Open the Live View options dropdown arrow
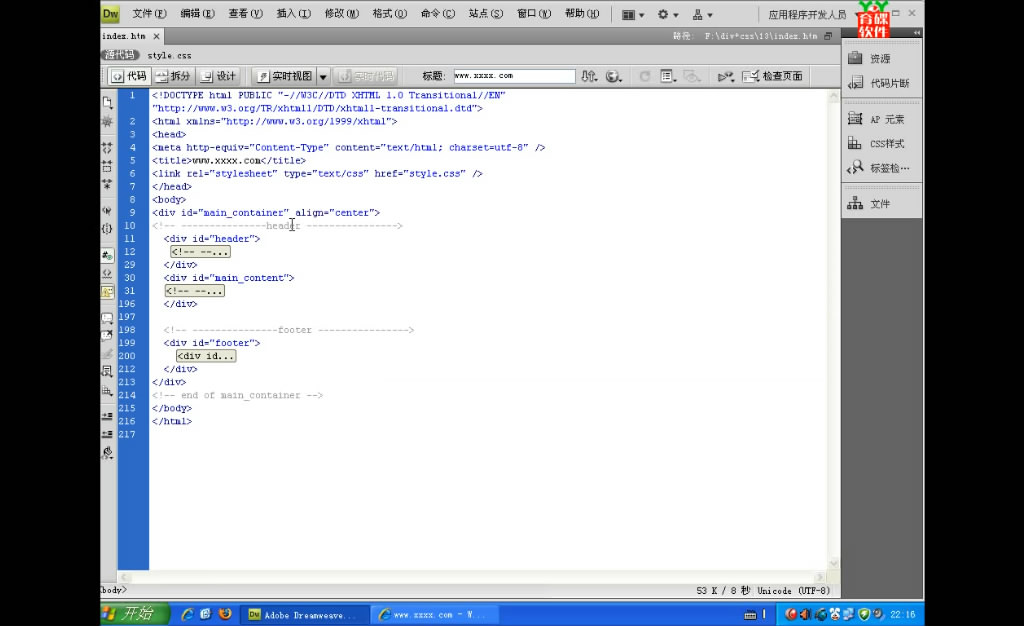 [323, 76]
